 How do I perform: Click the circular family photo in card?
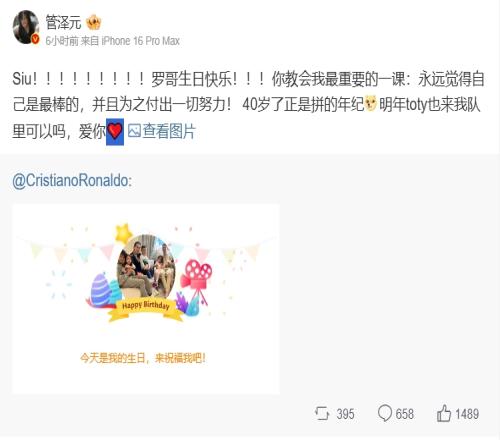pyautogui.click(x=146, y=266)
